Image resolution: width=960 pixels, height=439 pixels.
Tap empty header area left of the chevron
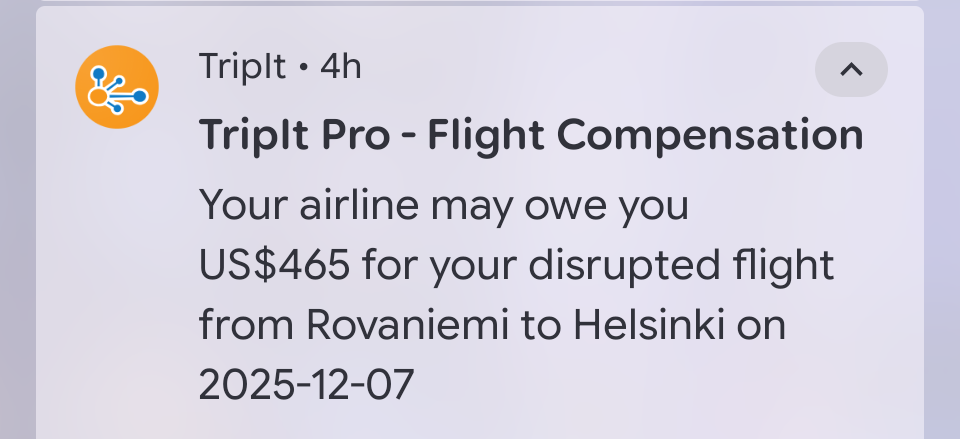[x=600, y=68]
